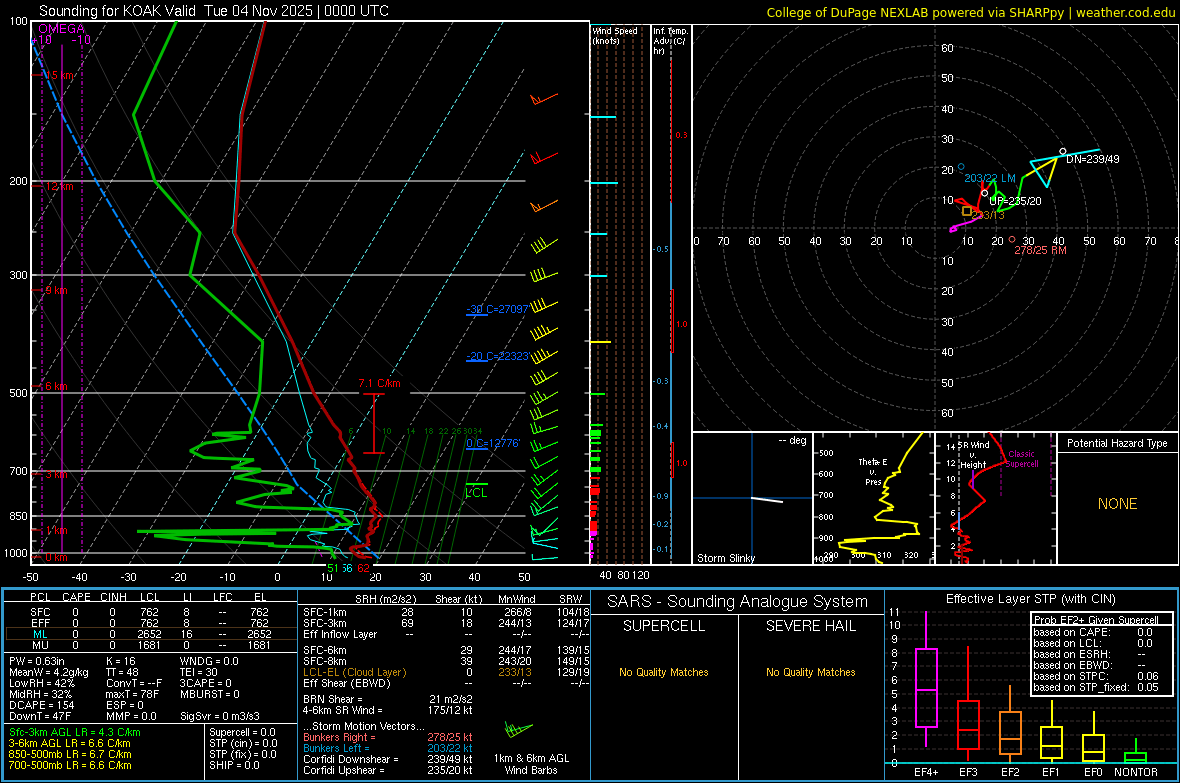The image size is (1180, 783).
Task: Click the 'SHIP = 0.0' value
Action: pos(234,765)
